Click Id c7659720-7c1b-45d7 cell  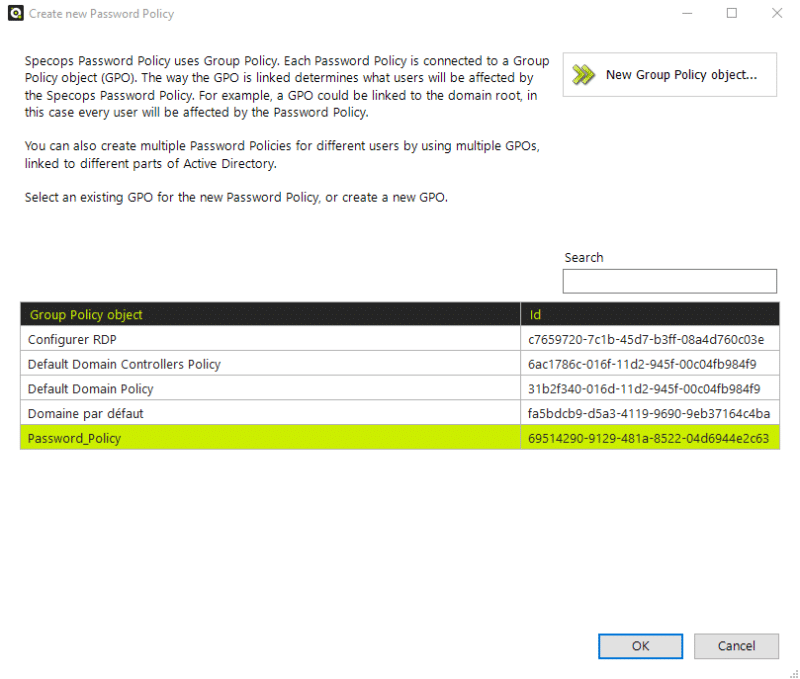click(x=650, y=339)
